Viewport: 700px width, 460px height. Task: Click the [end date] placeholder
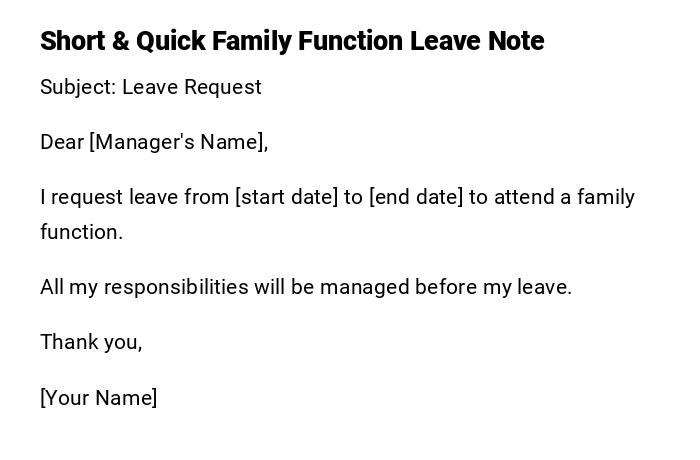tap(416, 197)
